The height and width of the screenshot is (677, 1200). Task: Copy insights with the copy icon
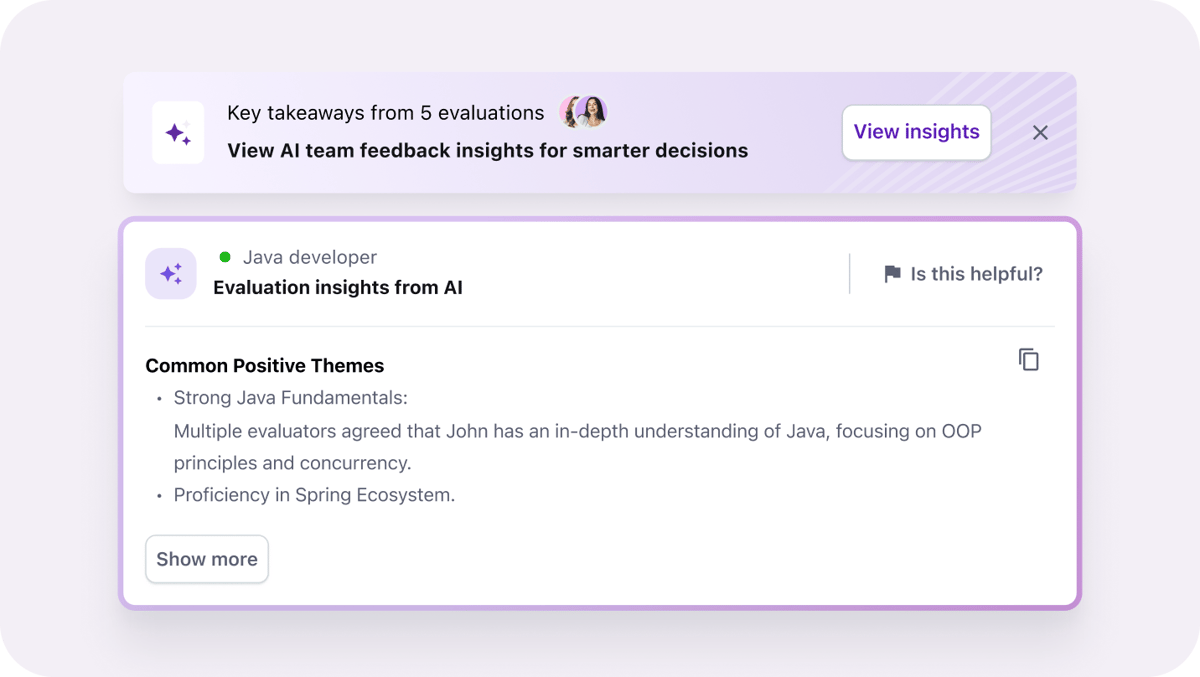point(1028,360)
